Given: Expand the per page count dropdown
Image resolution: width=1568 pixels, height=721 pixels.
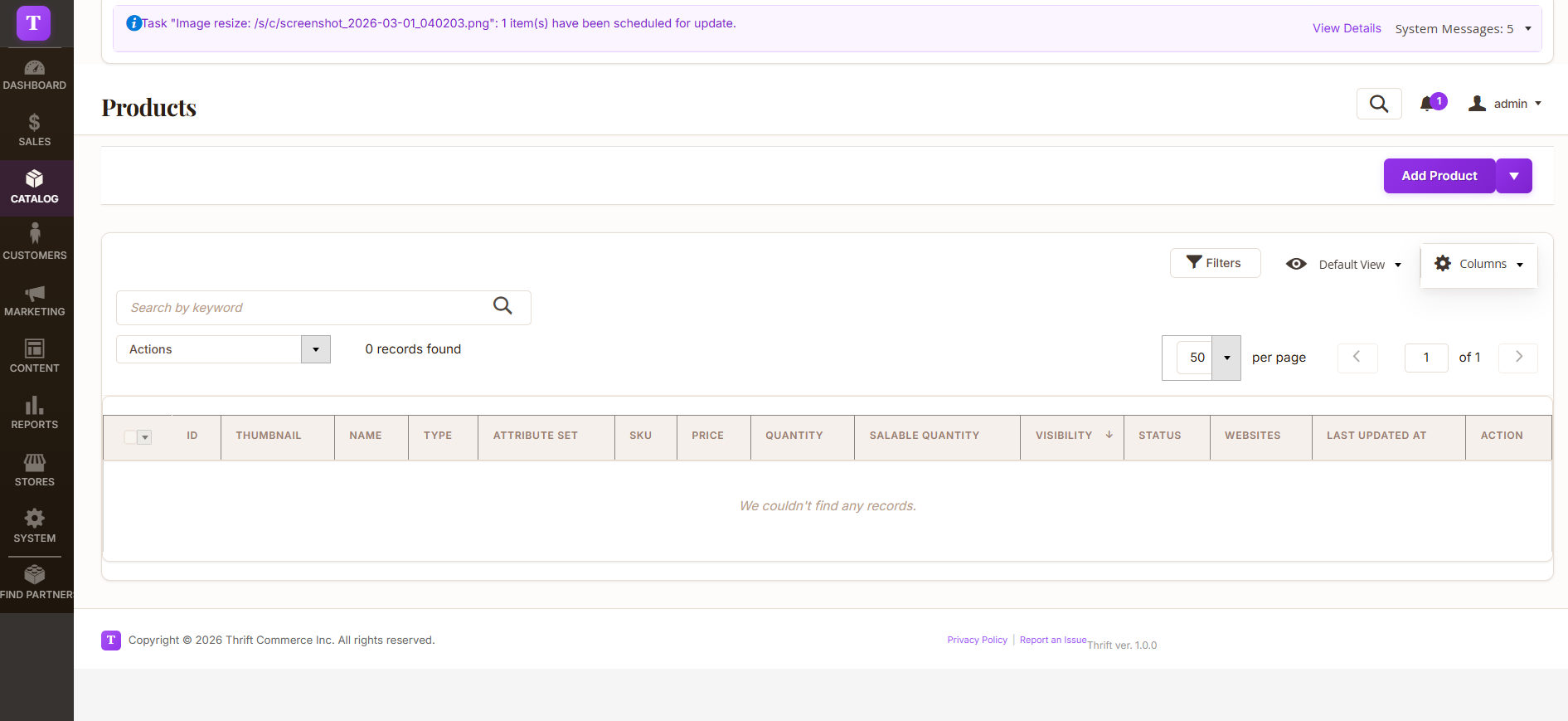Looking at the screenshot, I should [1226, 358].
